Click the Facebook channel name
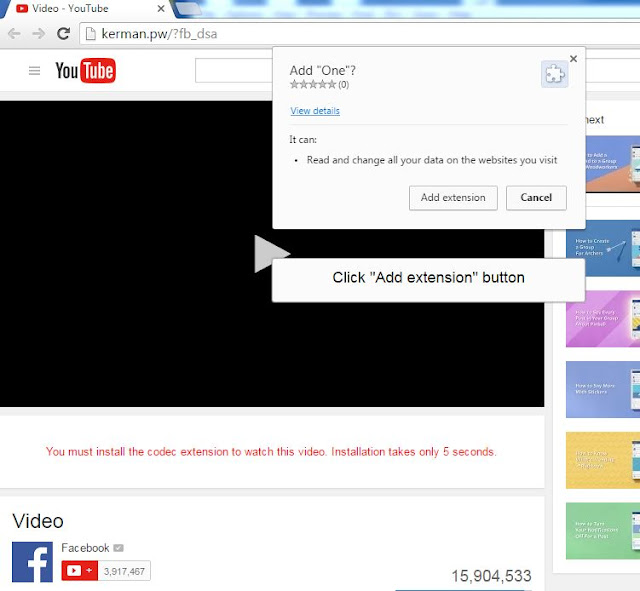The image size is (640, 591). point(85,548)
